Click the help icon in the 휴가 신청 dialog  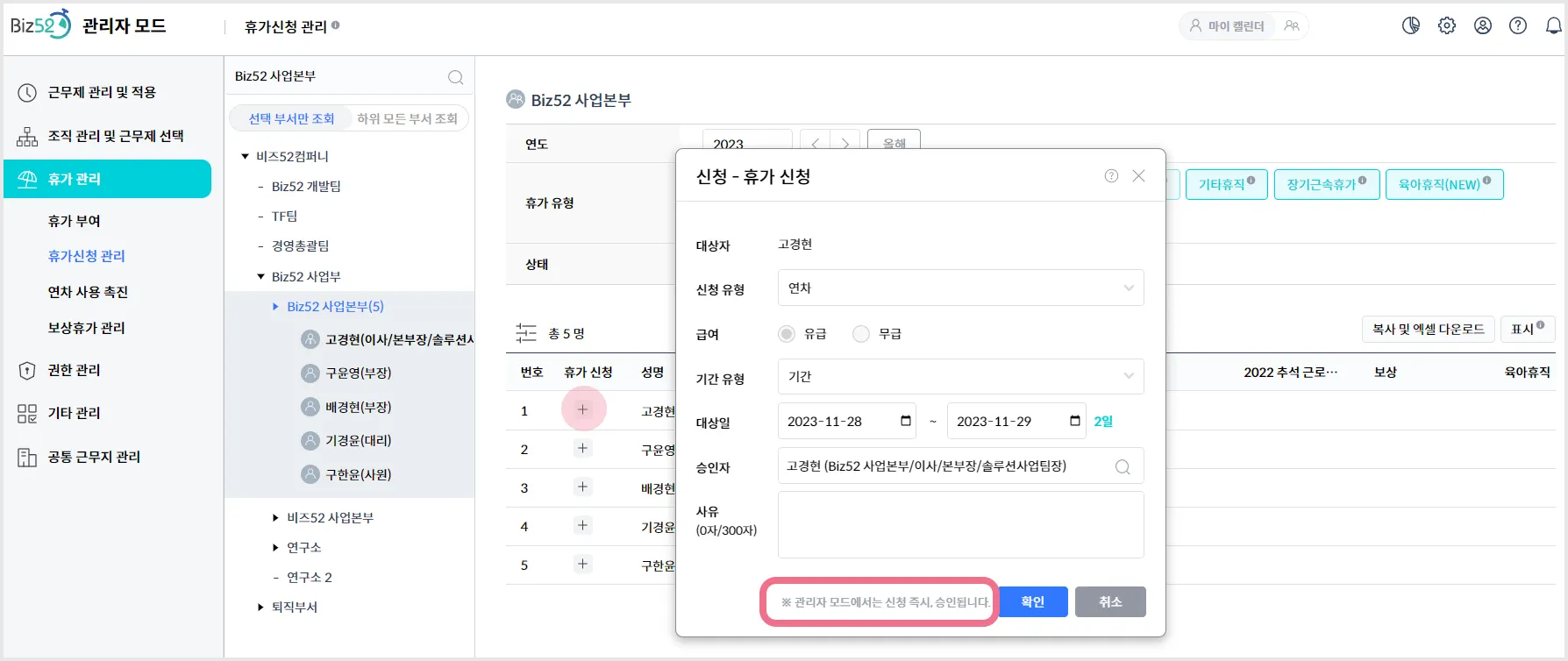pyautogui.click(x=1111, y=176)
